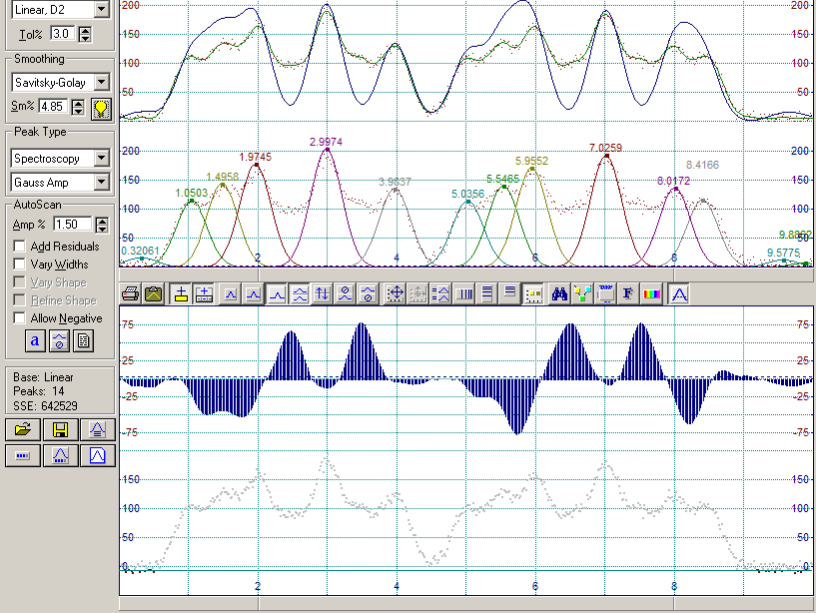Click the binoculars icon in toolbar

(x=560, y=294)
